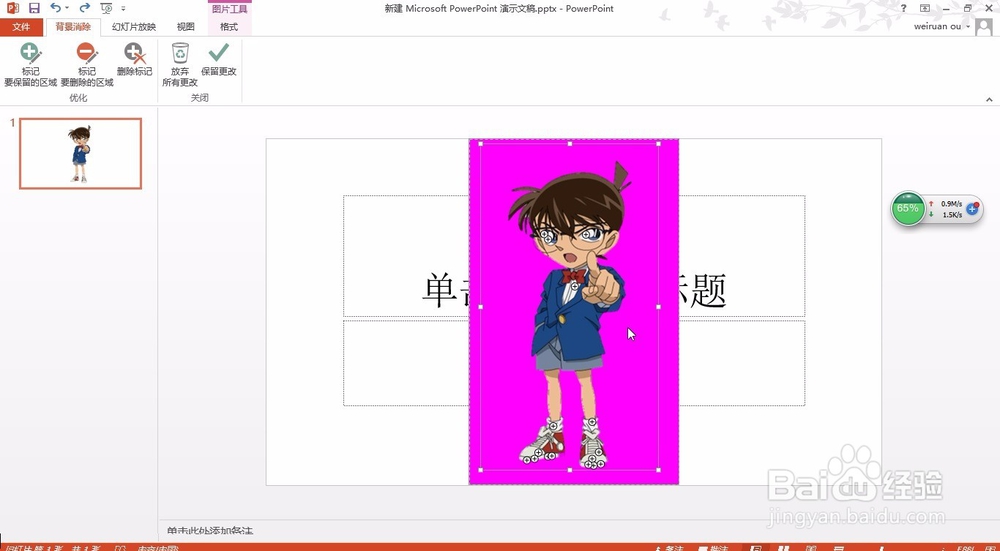Click the bottom-center handle of the removal marquee
Image resolution: width=1000 pixels, height=551 pixels.
click(570, 470)
